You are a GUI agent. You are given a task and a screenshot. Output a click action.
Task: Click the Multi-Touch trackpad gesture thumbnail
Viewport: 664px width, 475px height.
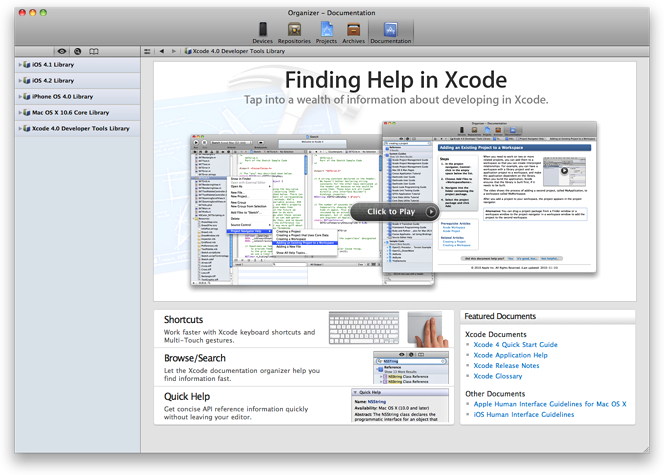pos(428,329)
